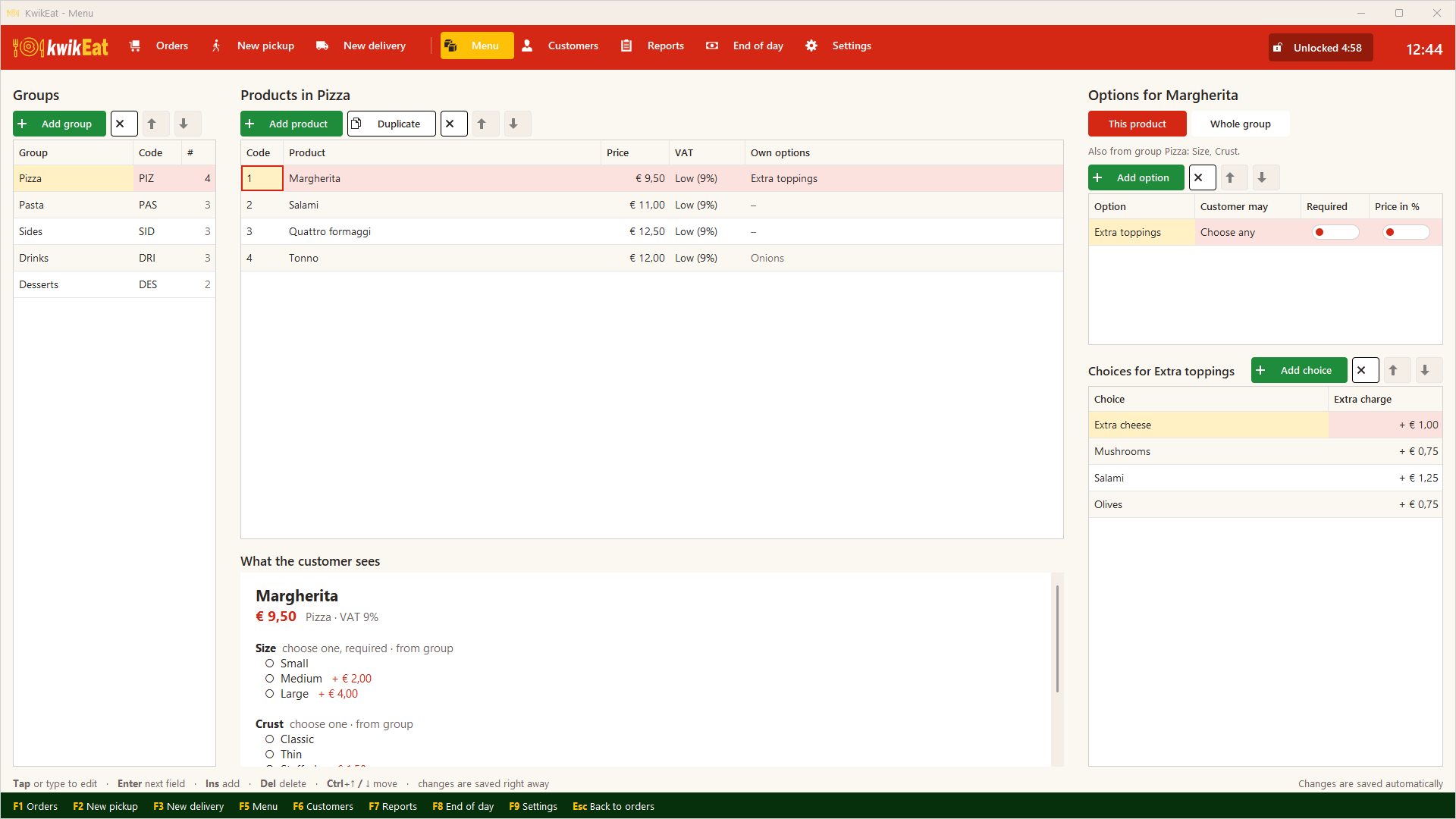
Task: Select Large size radio in preview
Action: [269, 694]
